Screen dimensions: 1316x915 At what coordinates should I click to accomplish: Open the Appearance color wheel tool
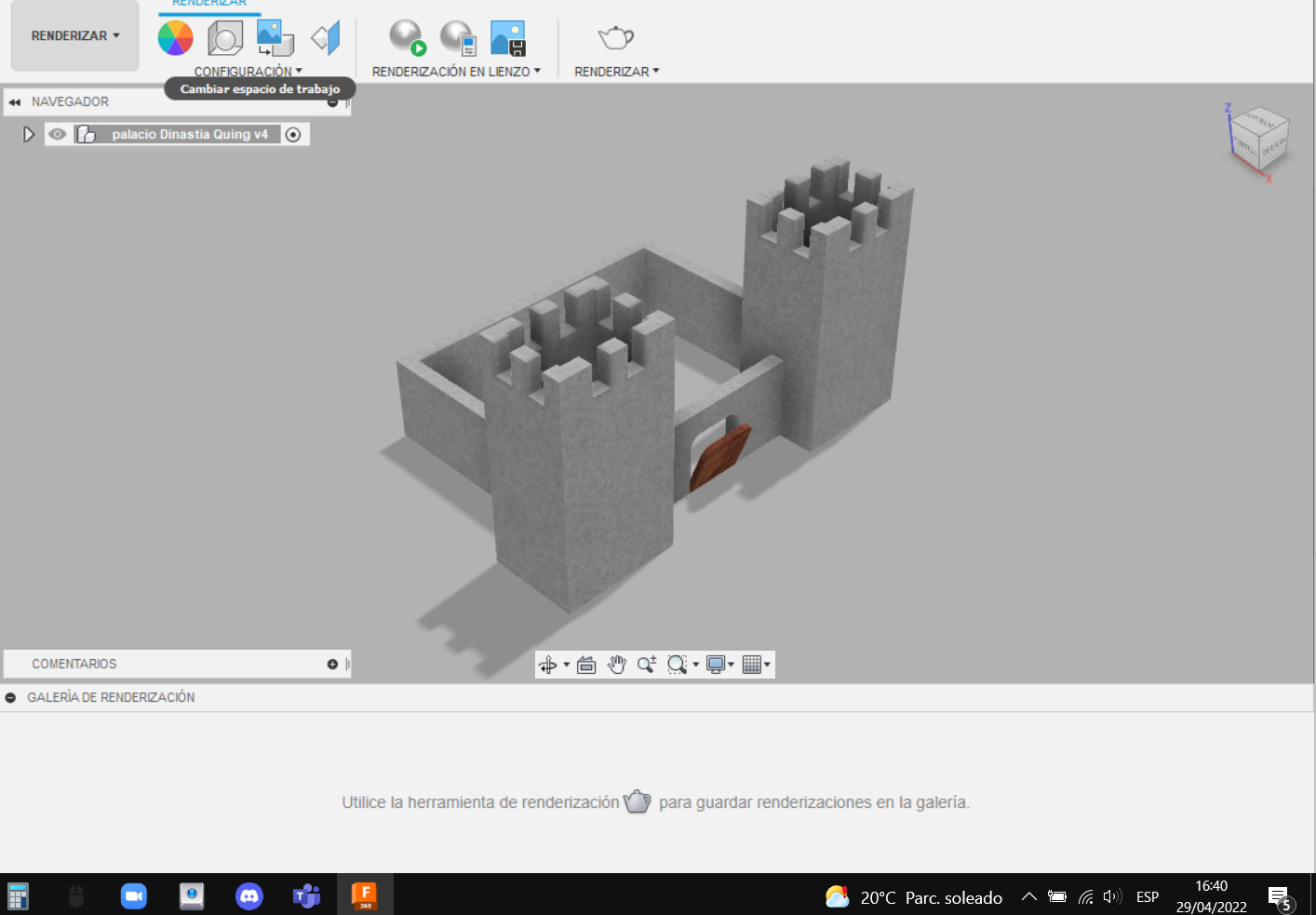[175, 38]
